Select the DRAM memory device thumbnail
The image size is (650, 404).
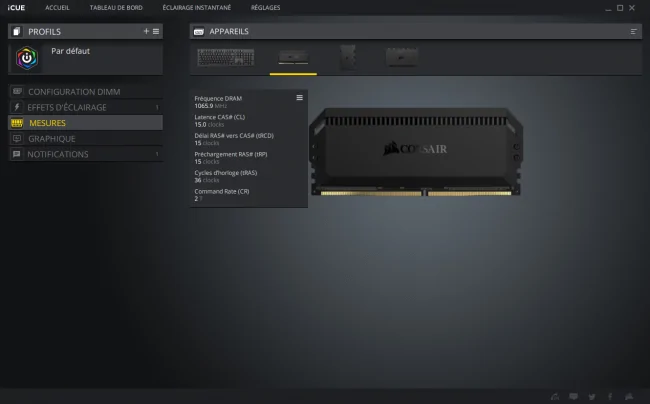click(x=293, y=57)
